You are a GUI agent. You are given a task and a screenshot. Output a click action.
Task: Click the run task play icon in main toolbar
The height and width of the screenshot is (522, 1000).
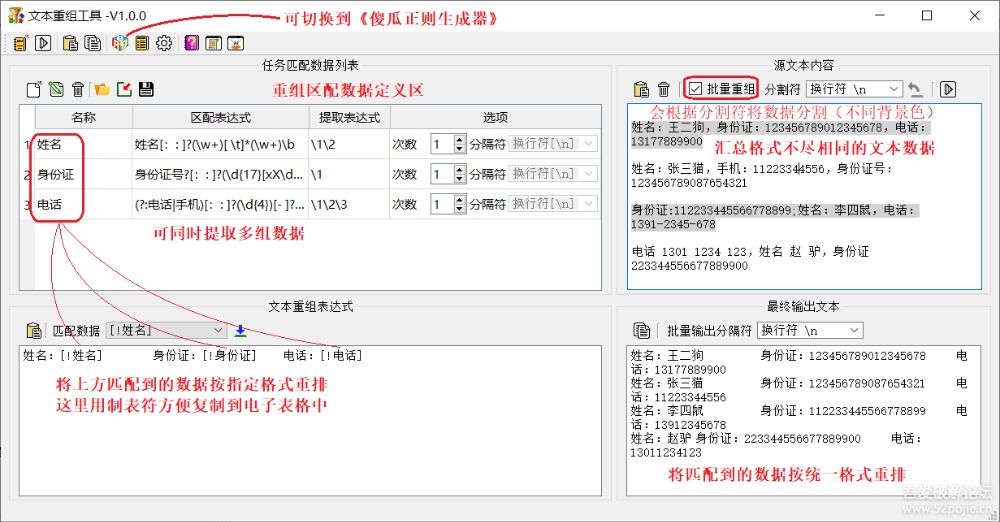43,43
